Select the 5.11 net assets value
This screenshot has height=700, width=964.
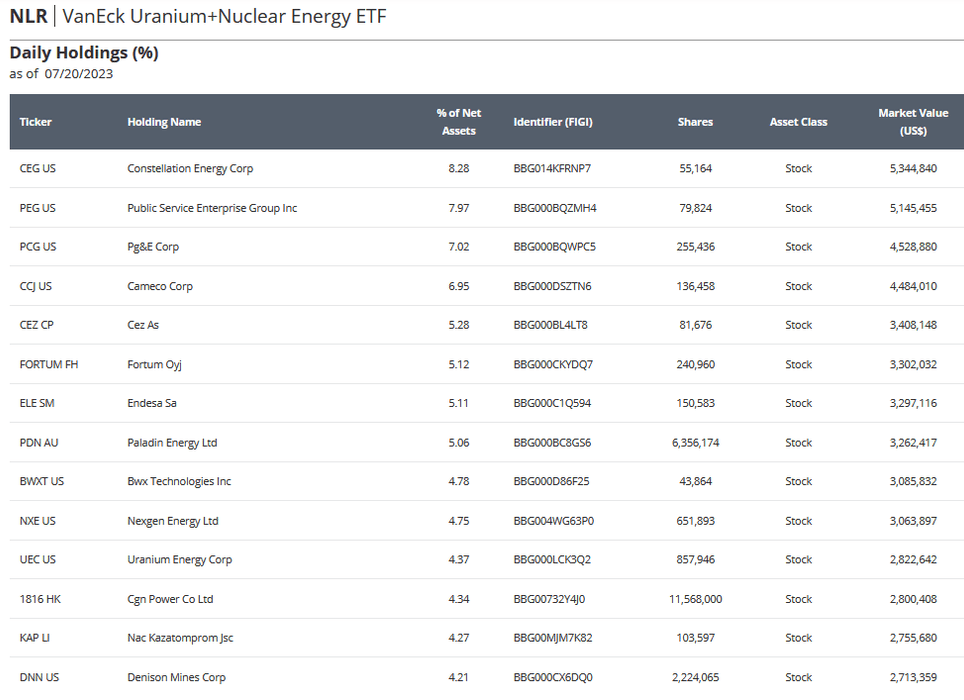[459, 403]
